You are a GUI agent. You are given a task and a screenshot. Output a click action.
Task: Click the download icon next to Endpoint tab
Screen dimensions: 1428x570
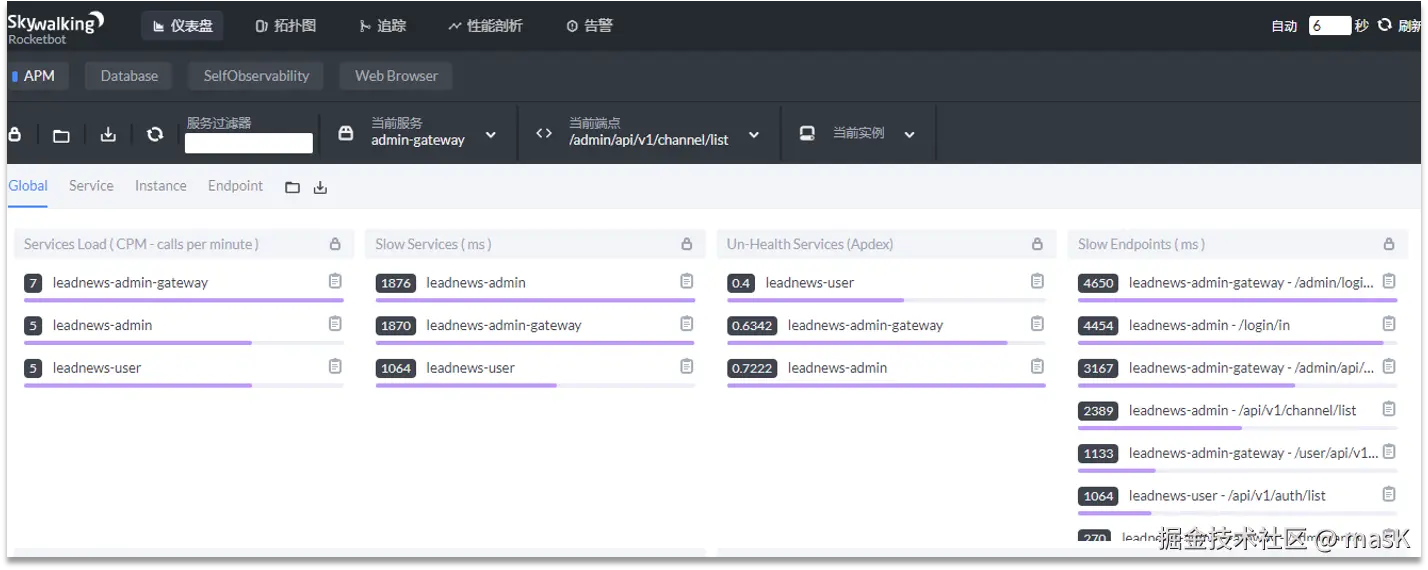tap(320, 187)
